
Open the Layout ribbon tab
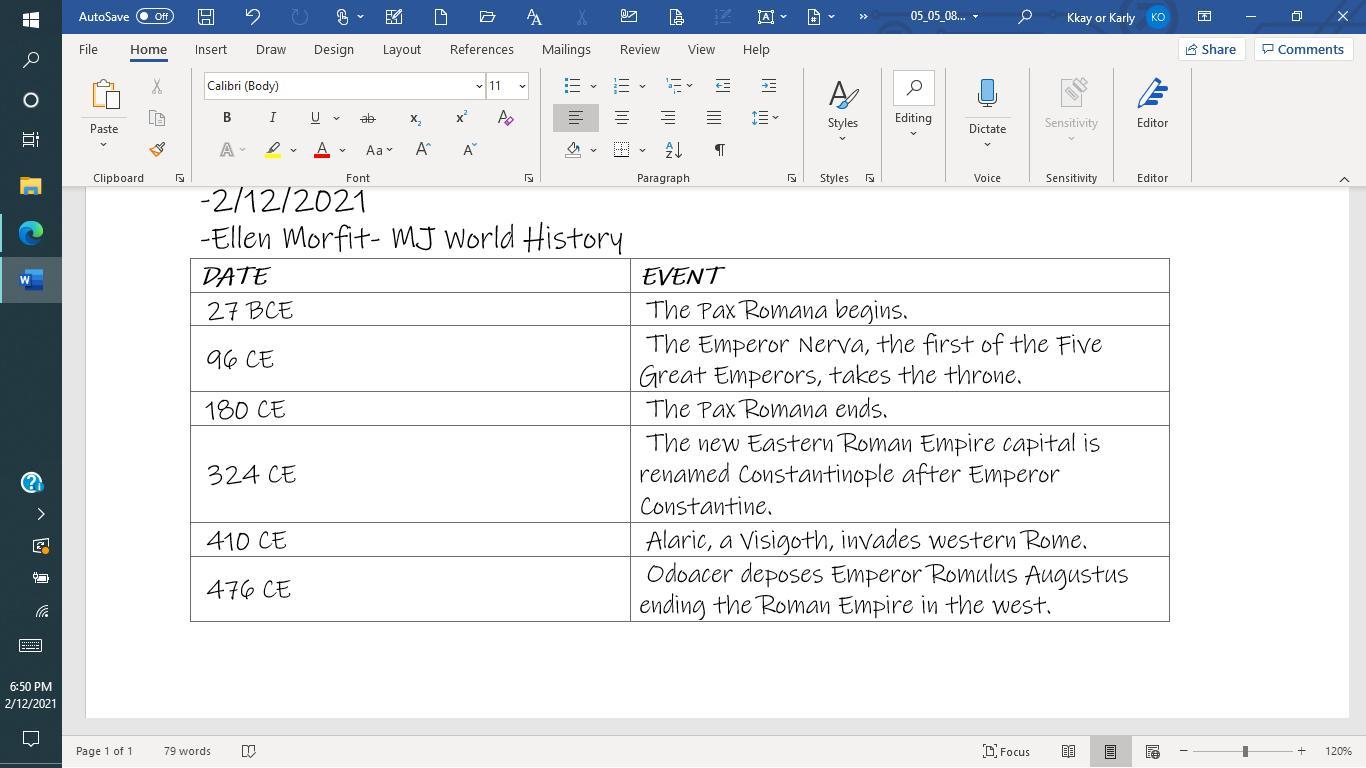(x=401, y=49)
